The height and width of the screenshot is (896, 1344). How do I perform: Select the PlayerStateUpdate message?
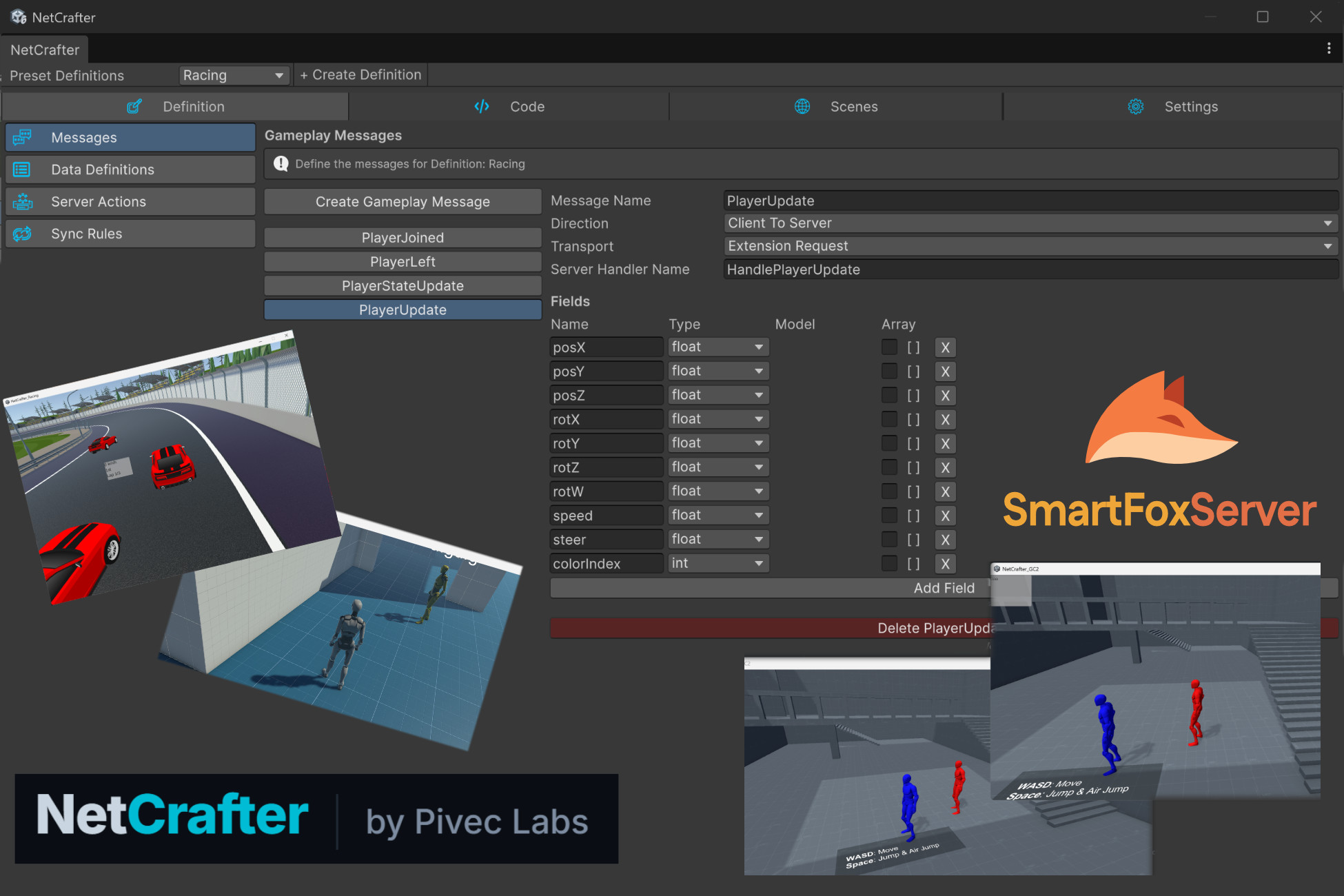click(x=403, y=286)
